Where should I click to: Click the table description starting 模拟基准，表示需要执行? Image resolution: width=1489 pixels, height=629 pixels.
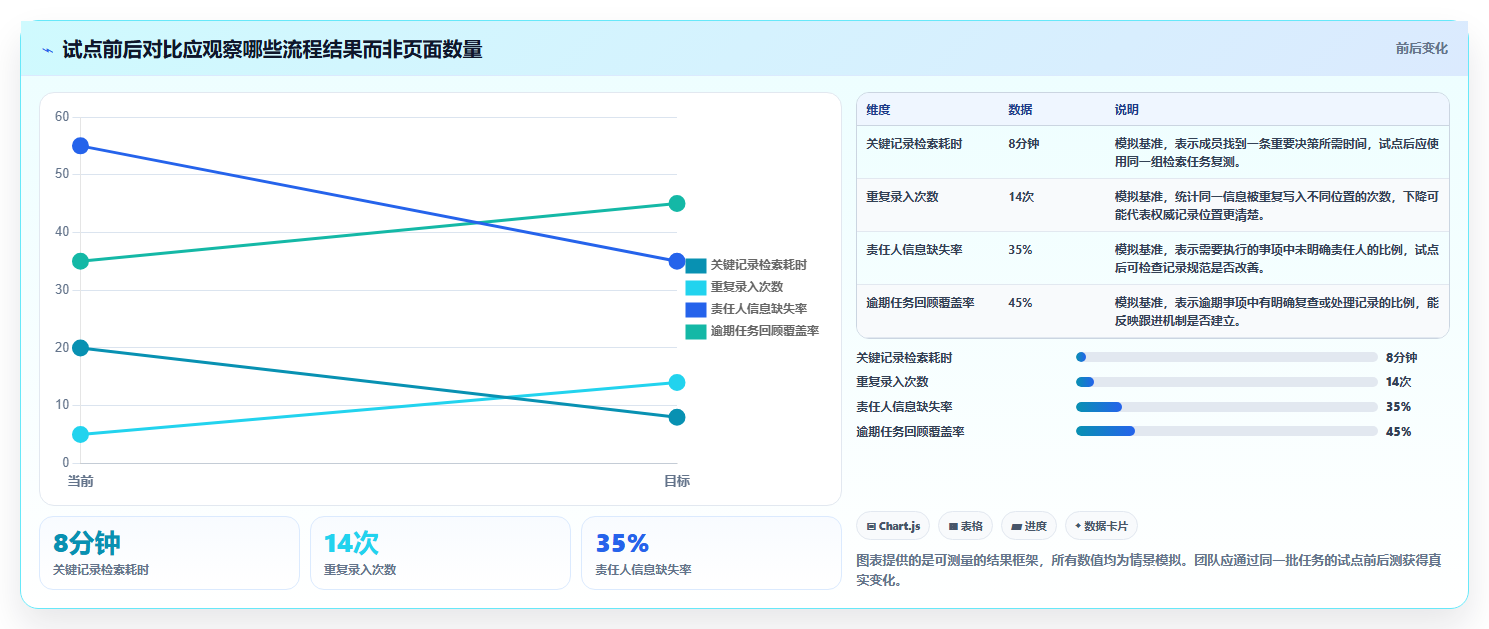point(1277,259)
